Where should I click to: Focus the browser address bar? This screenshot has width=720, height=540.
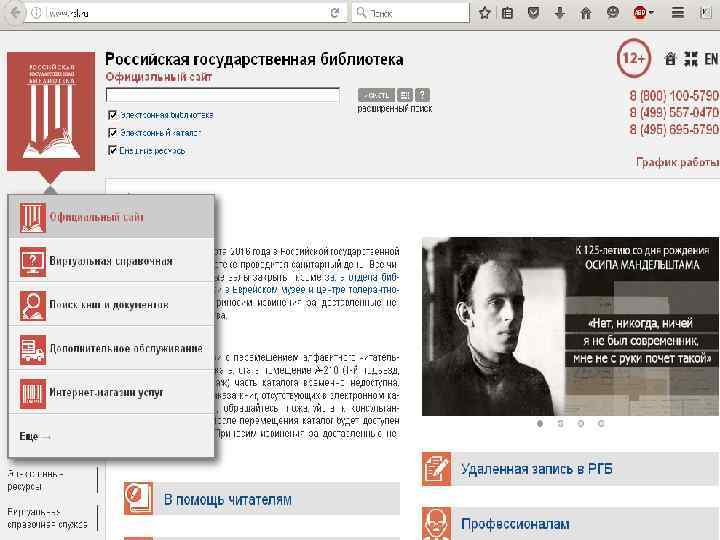pos(188,13)
